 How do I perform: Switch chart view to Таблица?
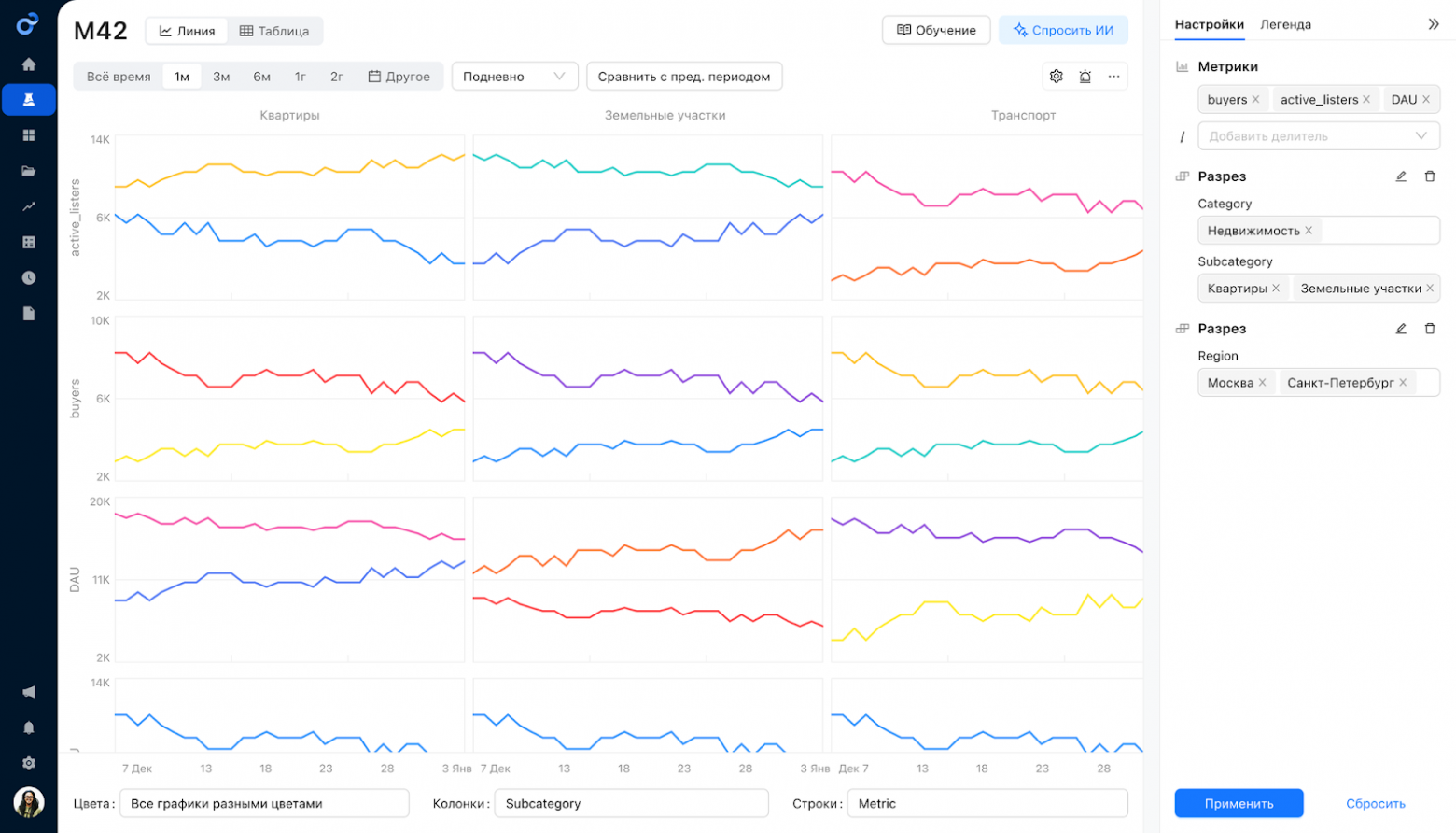click(x=274, y=31)
